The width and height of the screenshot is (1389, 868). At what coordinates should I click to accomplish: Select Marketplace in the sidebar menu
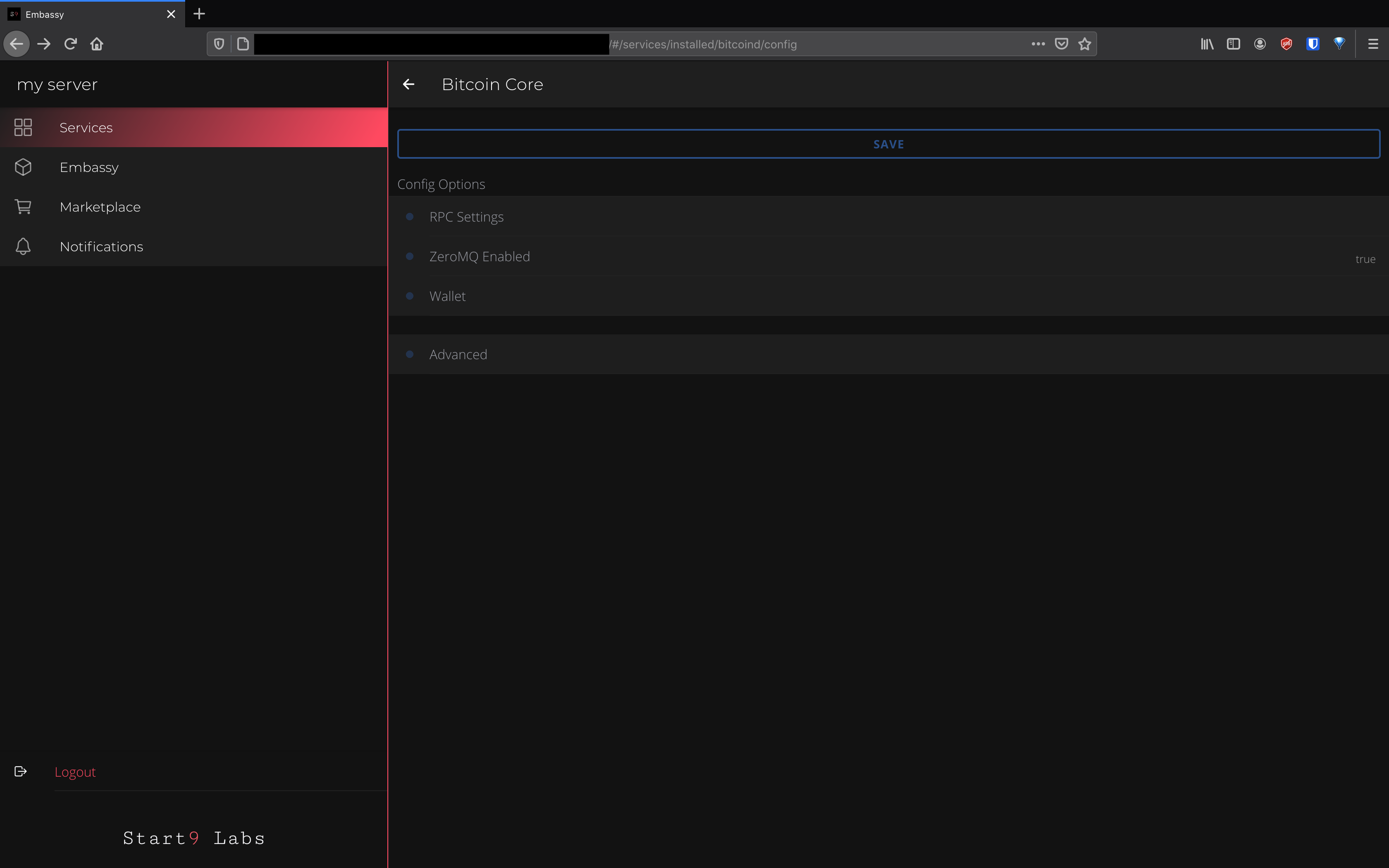click(x=100, y=207)
